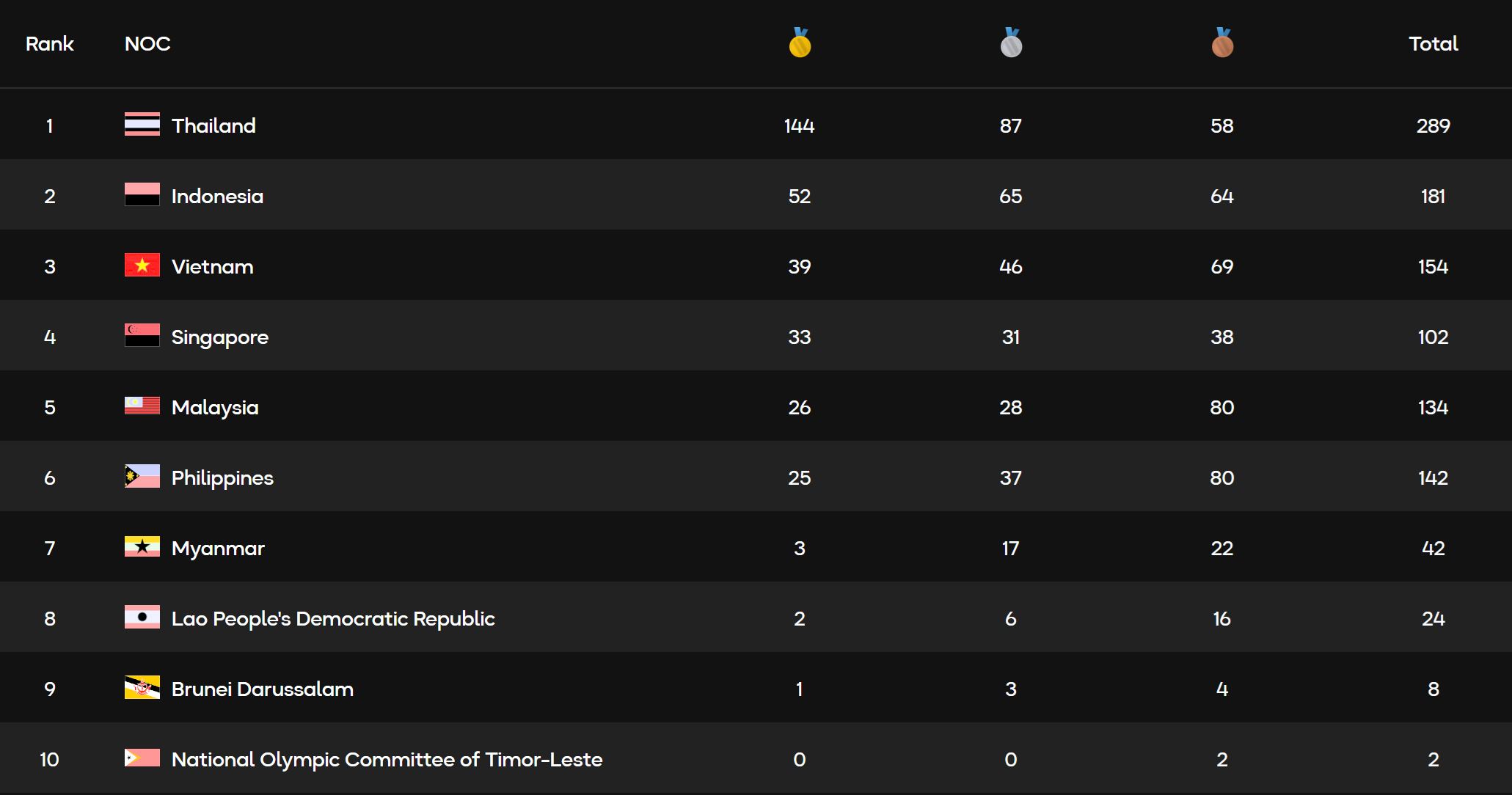
Task: Click the Myanmar flag icon
Action: tap(142, 547)
